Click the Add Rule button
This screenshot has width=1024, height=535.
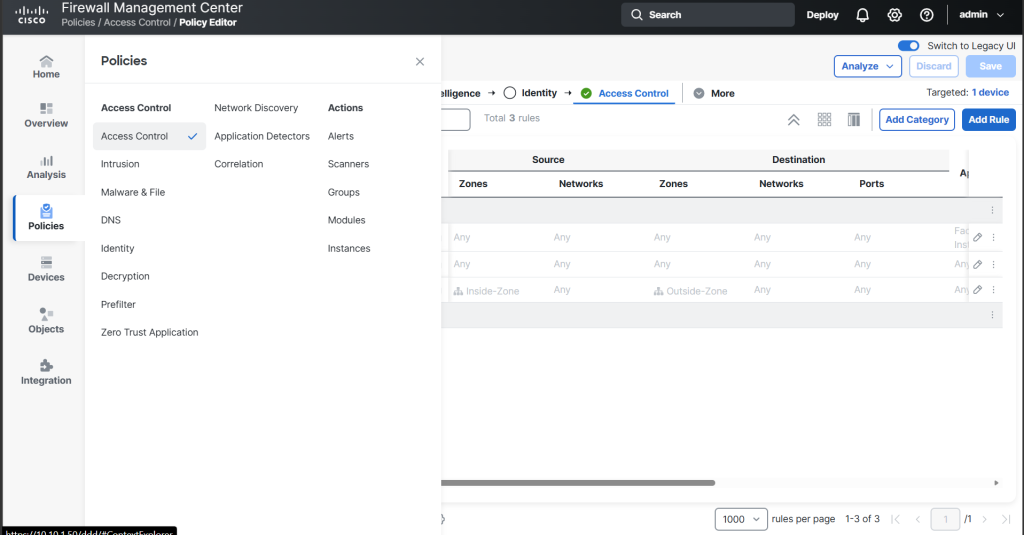click(988, 120)
